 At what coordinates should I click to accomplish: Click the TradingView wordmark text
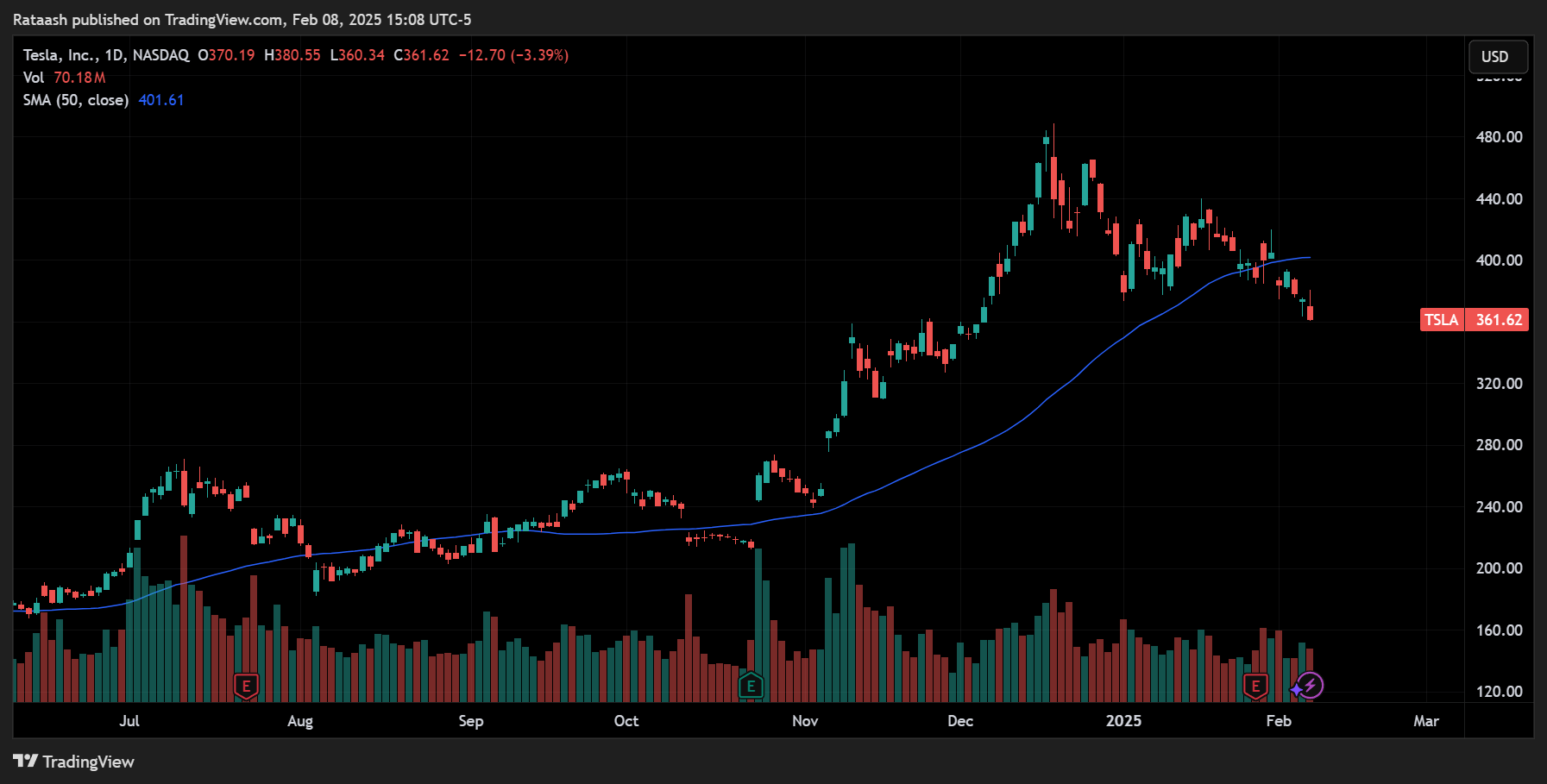pos(89,762)
